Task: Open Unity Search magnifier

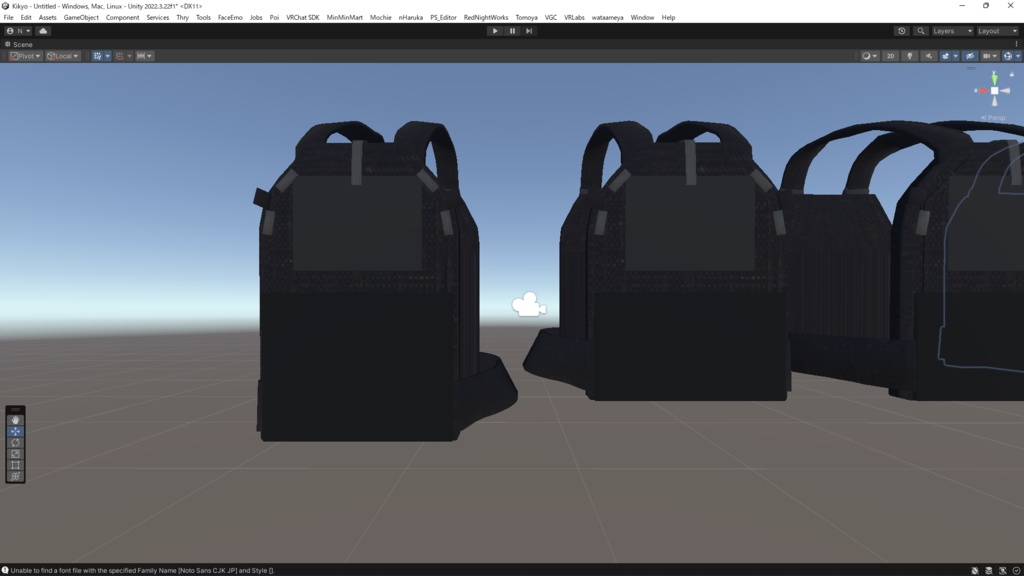Action: click(921, 31)
